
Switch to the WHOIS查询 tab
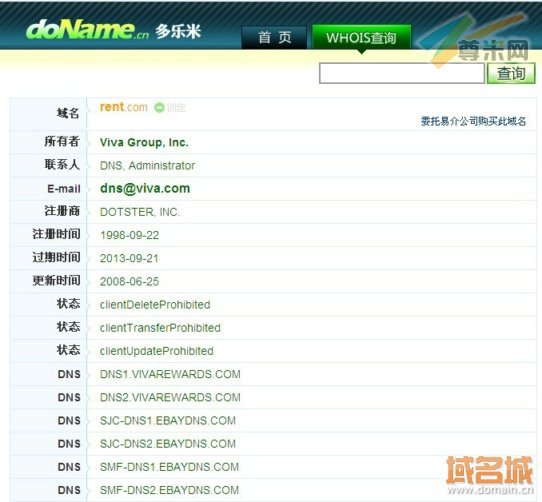361,37
